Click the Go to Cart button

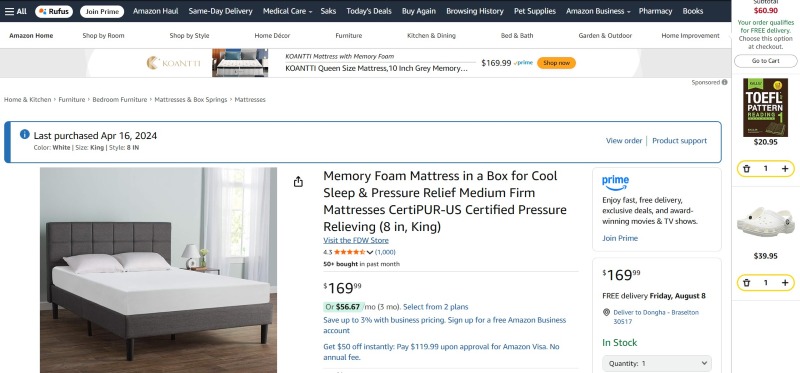tap(765, 61)
